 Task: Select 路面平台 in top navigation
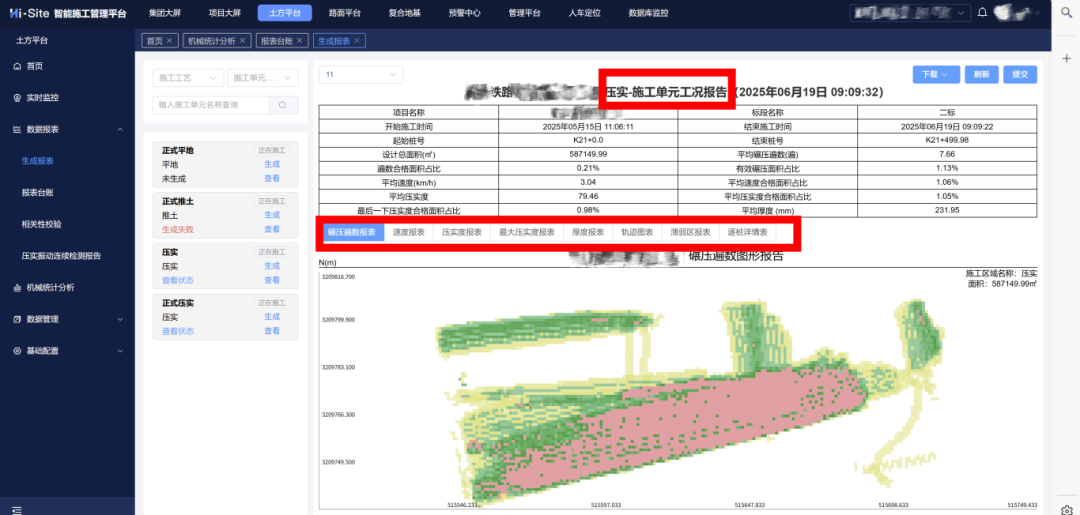point(345,13)
